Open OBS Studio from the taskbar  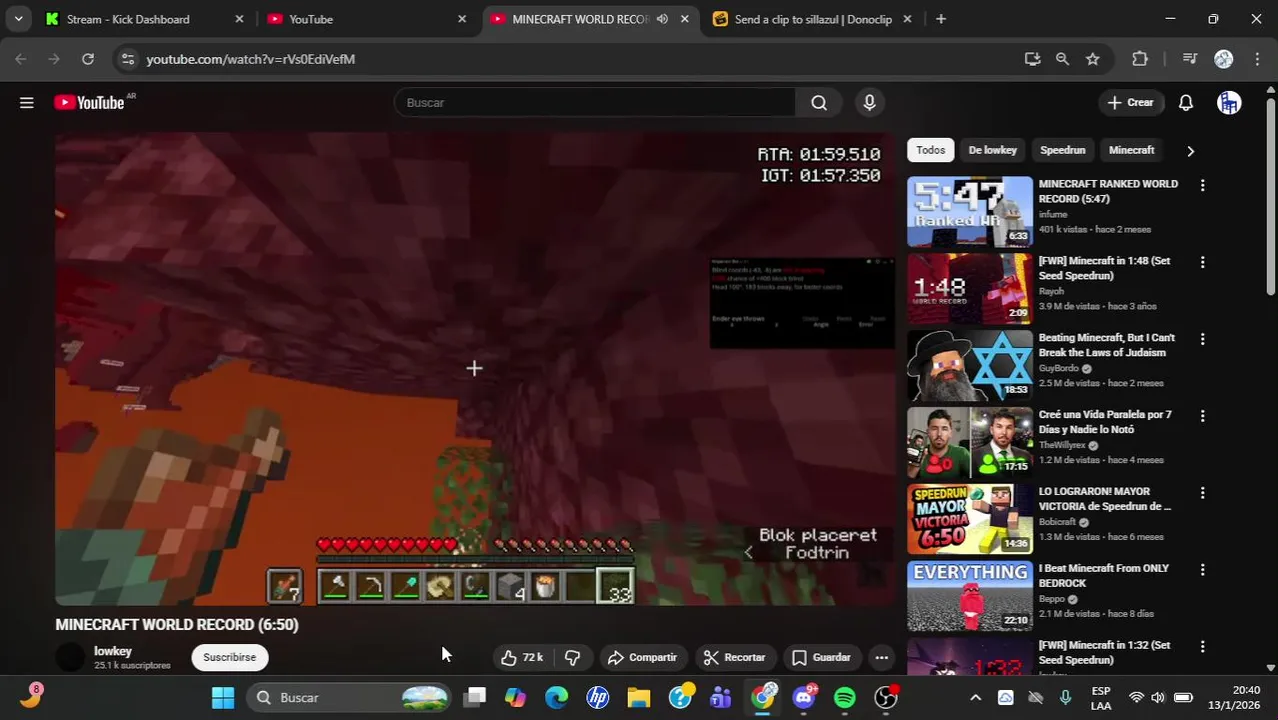[x=886, y=697]
